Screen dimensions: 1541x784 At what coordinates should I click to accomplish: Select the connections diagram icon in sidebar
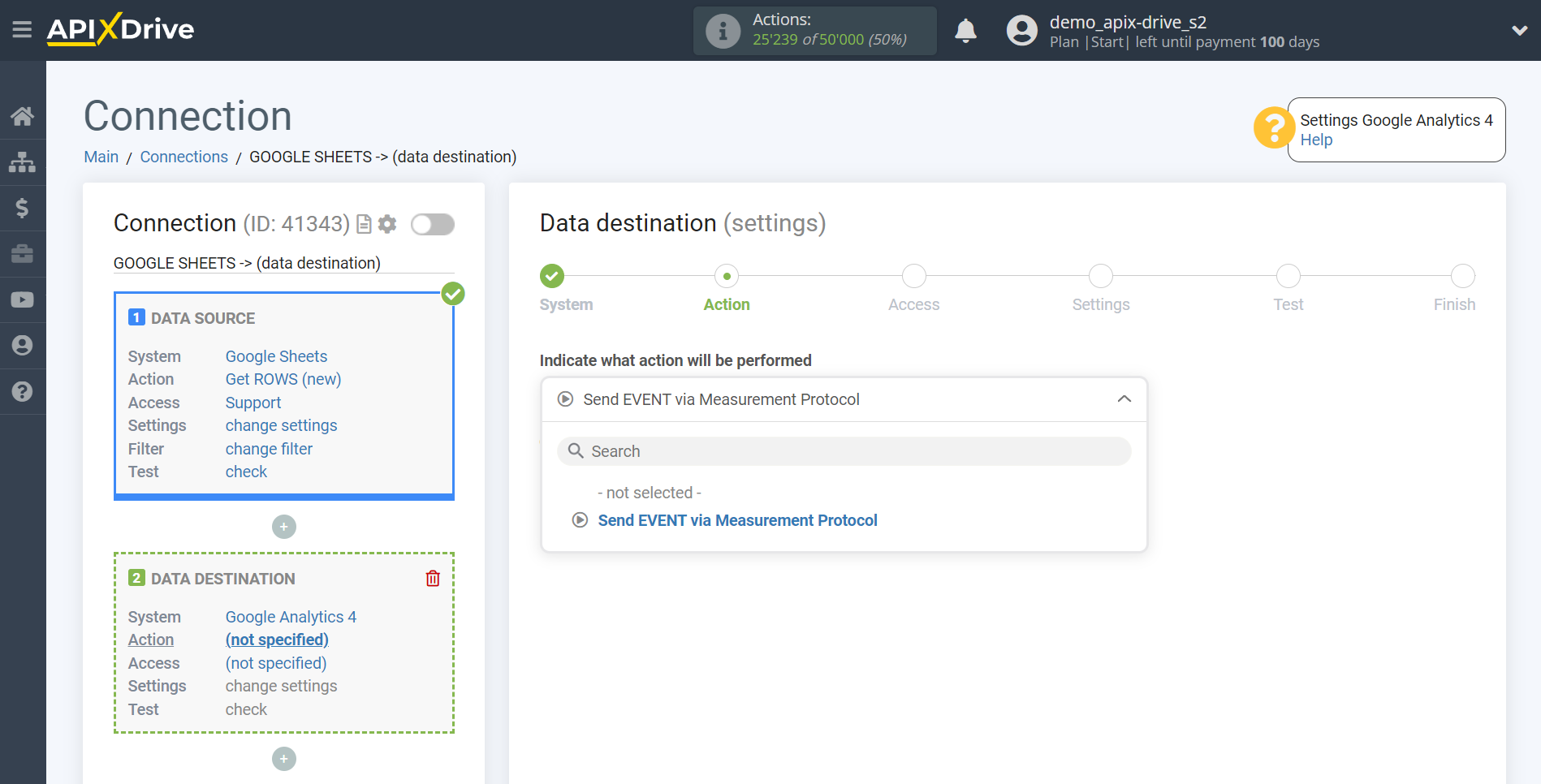(22, 162)
